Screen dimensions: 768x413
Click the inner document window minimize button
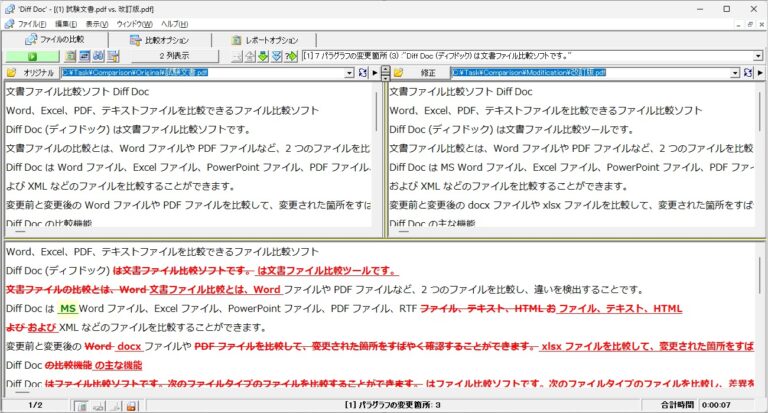[739, 24]
